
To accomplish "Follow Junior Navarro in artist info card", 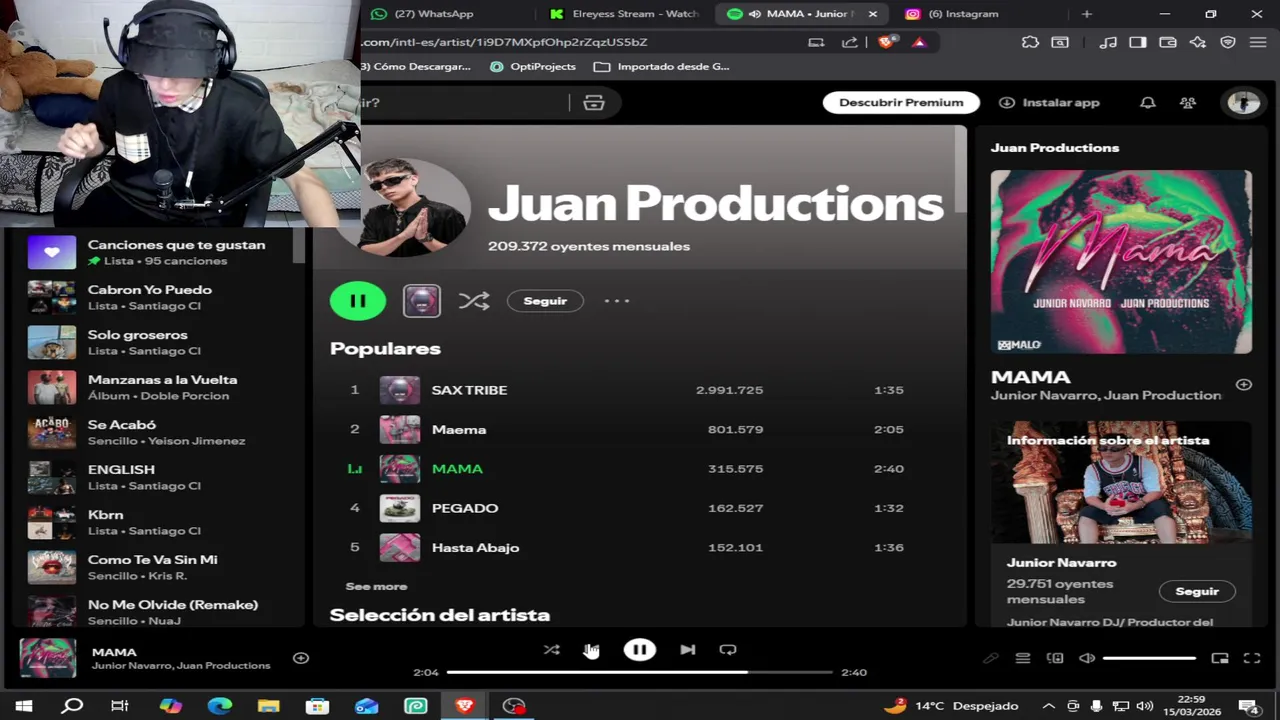I will [1197, 591].
